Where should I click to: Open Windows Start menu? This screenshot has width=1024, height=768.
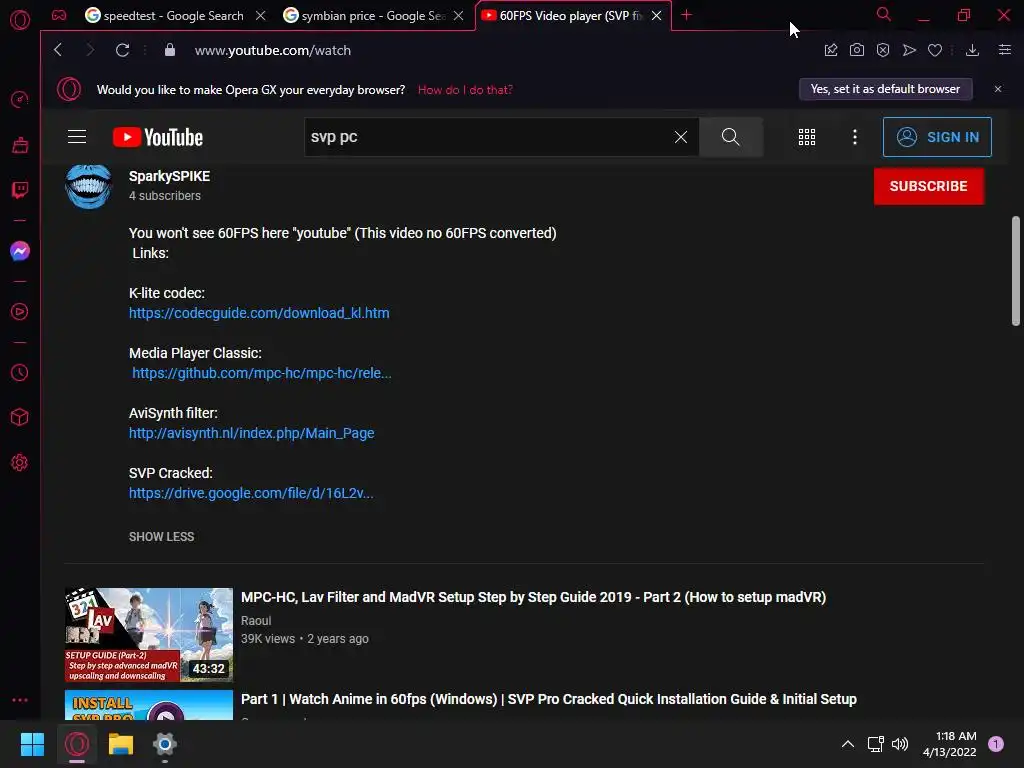point(32,744)
